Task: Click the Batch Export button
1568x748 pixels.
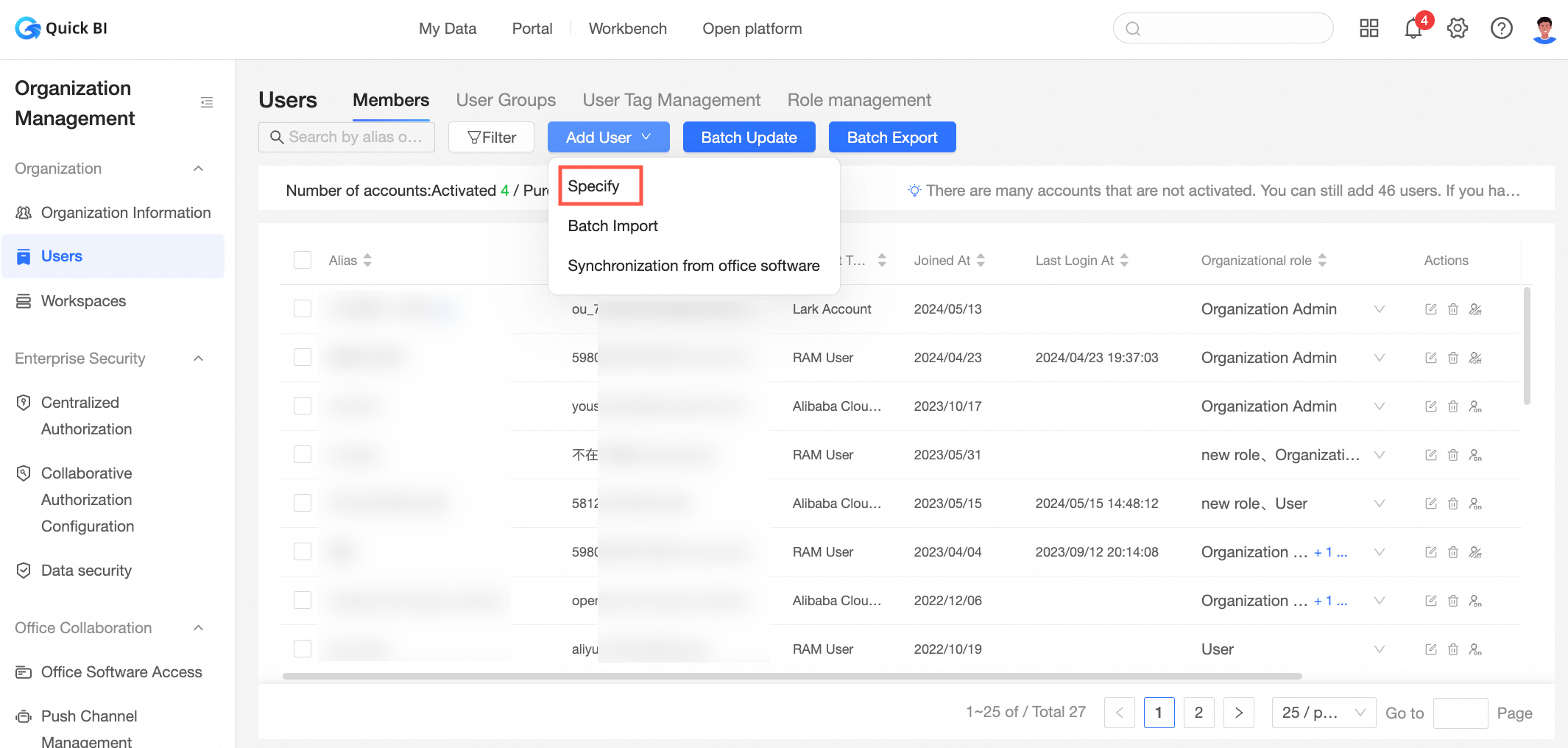Action: pyautogui.click(x=892, y=137)
